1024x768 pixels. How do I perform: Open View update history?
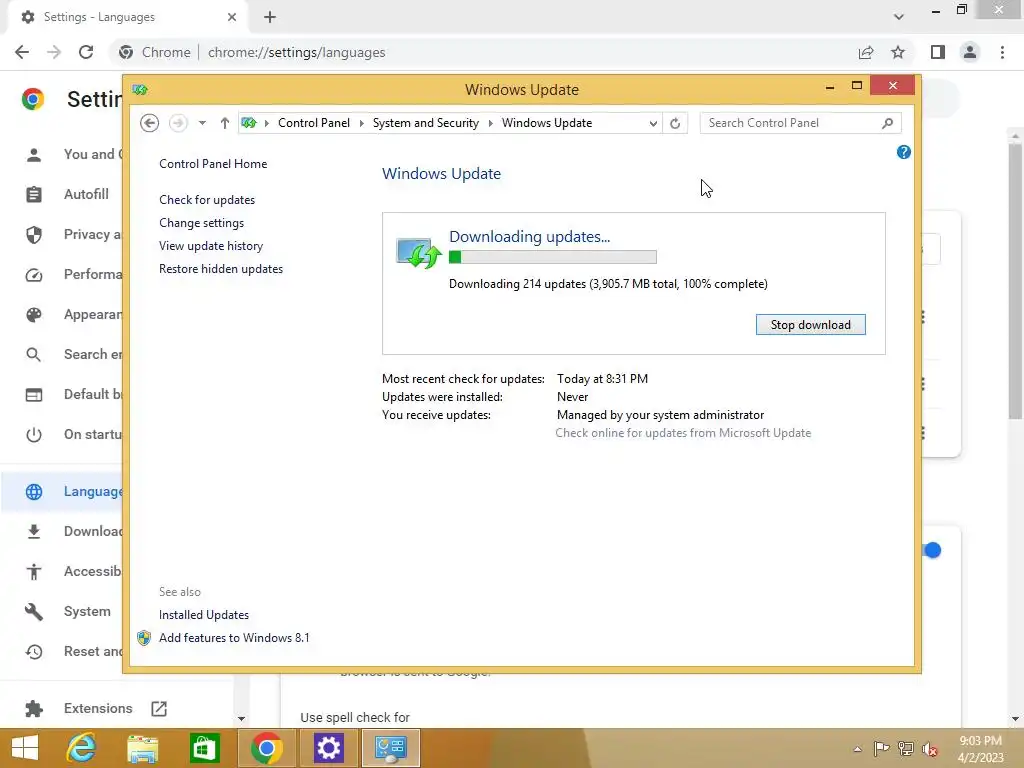[211, 246]
